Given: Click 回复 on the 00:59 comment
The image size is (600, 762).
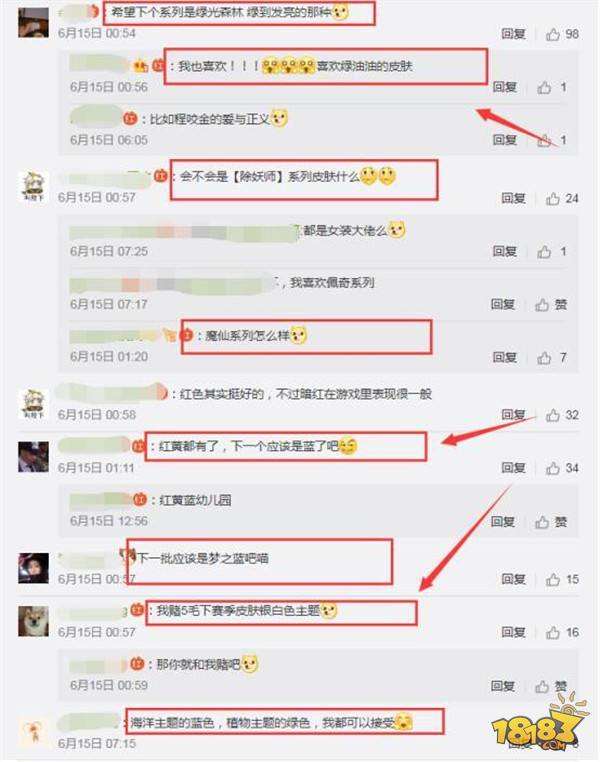Looking at the screenshot, I should tap(503, 686).
